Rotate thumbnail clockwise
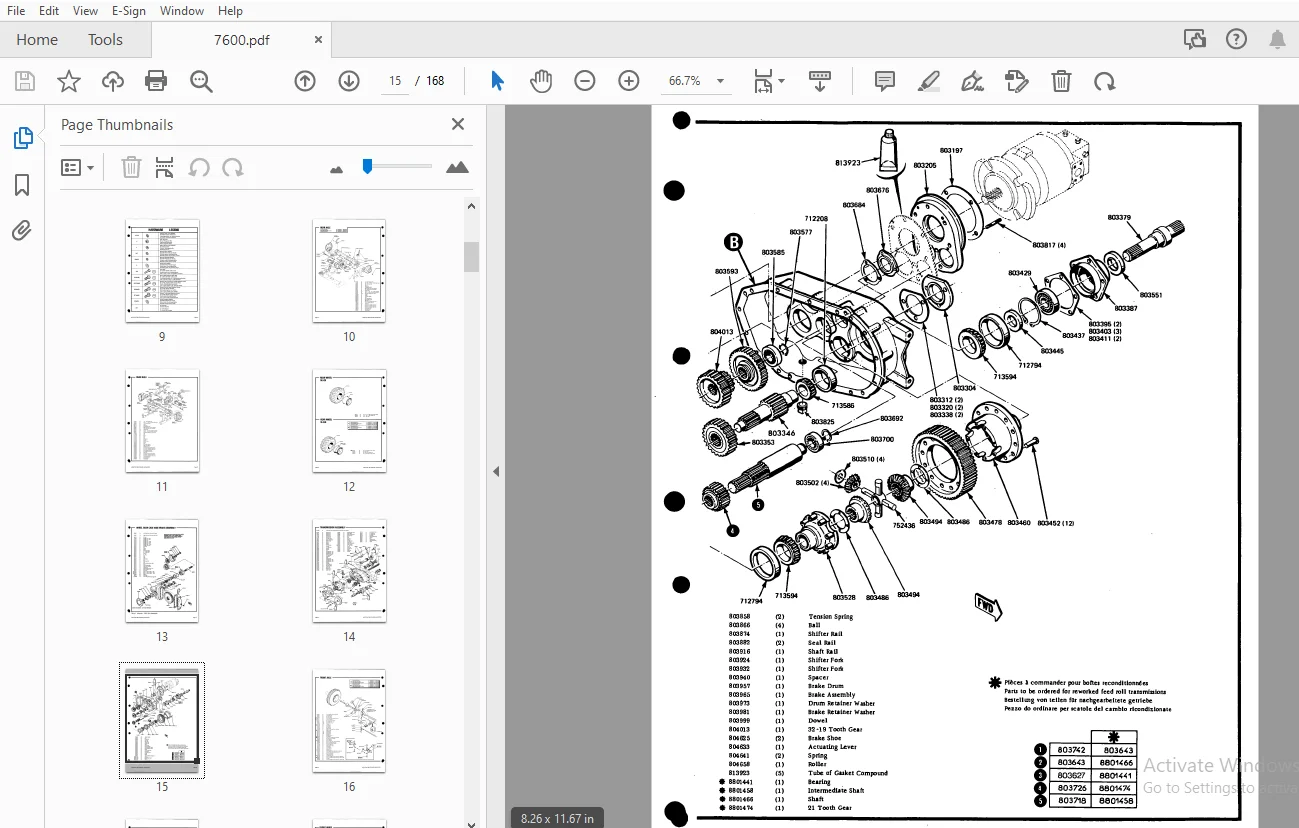The height and width of the screenshot is (828, 1299). (233, 167)
